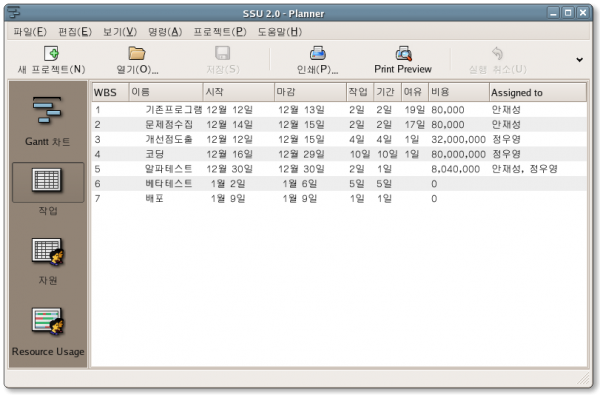Click start date 1월 2일
This screenshot has width=600, height=395.
[x=228, y=184]
